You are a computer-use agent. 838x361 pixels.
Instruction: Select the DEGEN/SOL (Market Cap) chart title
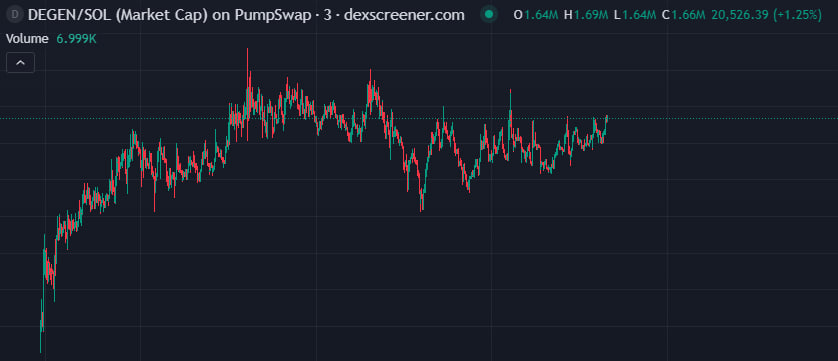tap(245, 15)
